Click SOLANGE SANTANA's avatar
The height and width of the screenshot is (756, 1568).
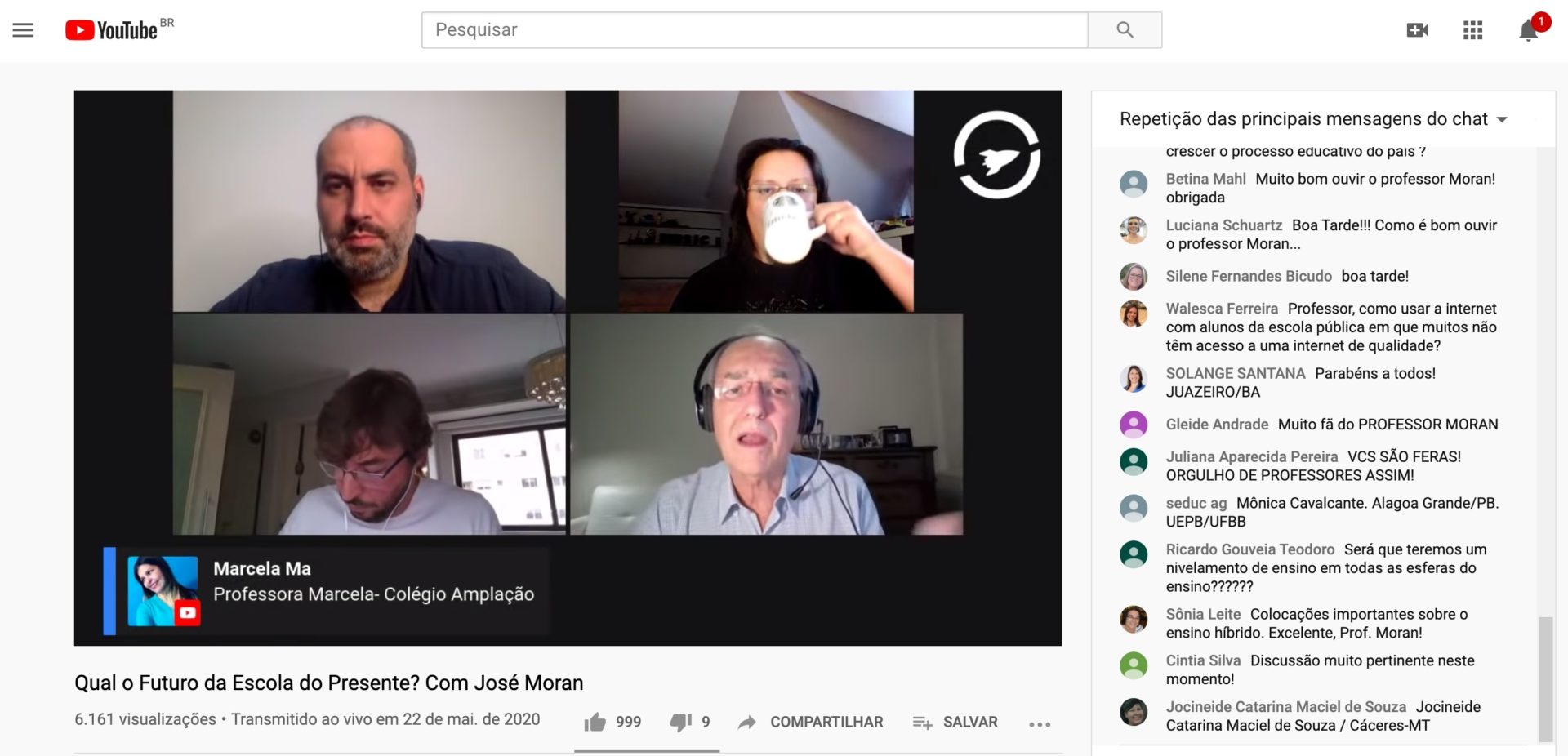click(x=1134, y=378)
